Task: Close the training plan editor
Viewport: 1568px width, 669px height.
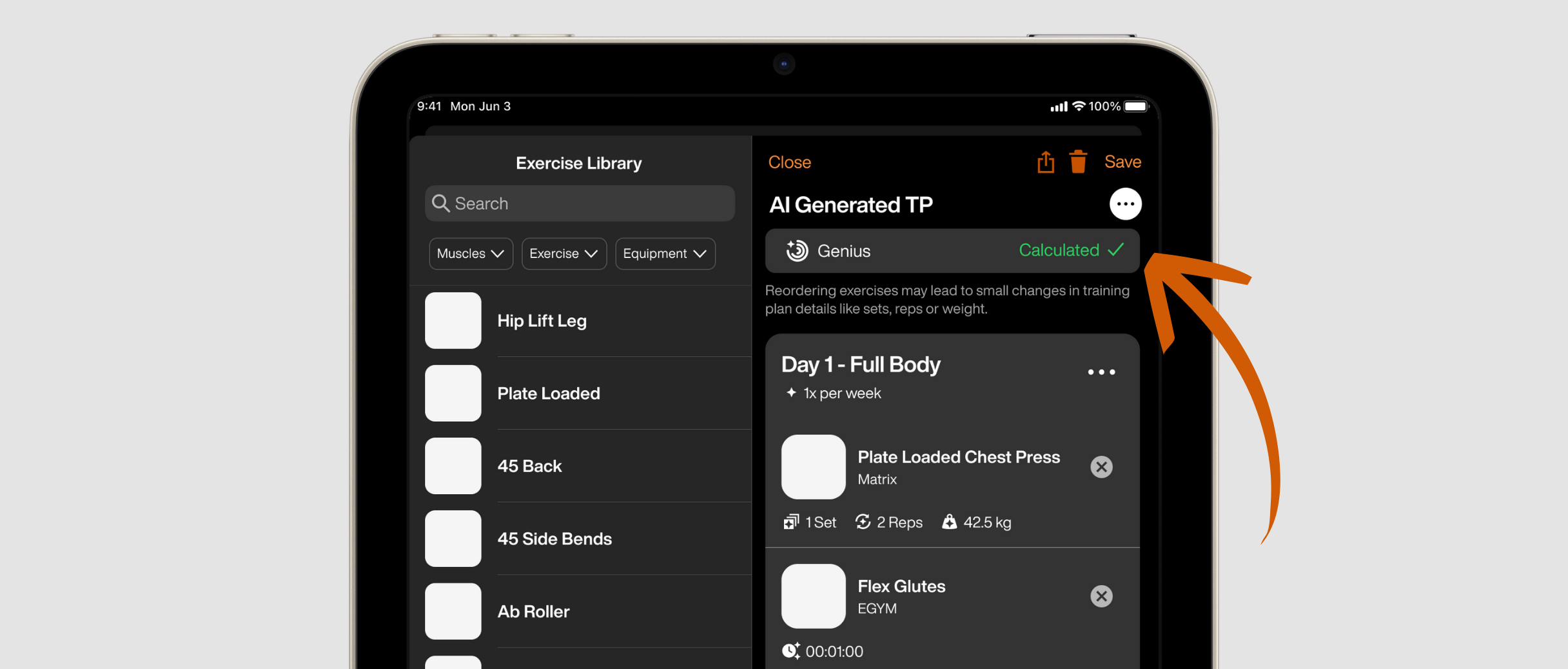Action: (x=789, y=162)
